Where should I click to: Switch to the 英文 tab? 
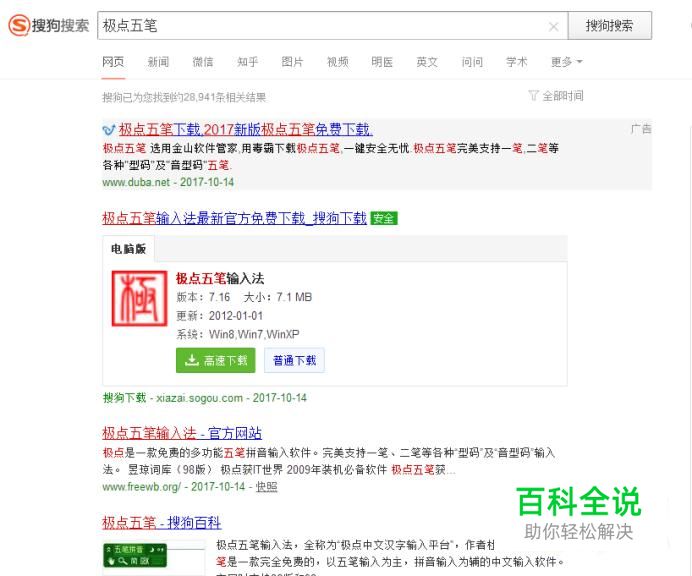click(427, 62)
